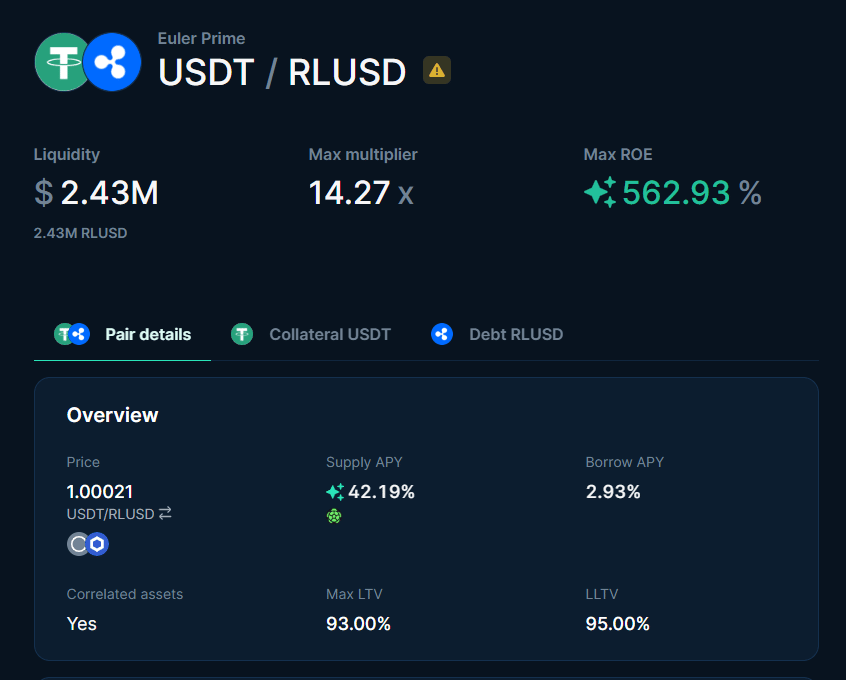846x680 pixels.
Task: Switch to the Collateral USDT tab
Action: coord(311,334)
